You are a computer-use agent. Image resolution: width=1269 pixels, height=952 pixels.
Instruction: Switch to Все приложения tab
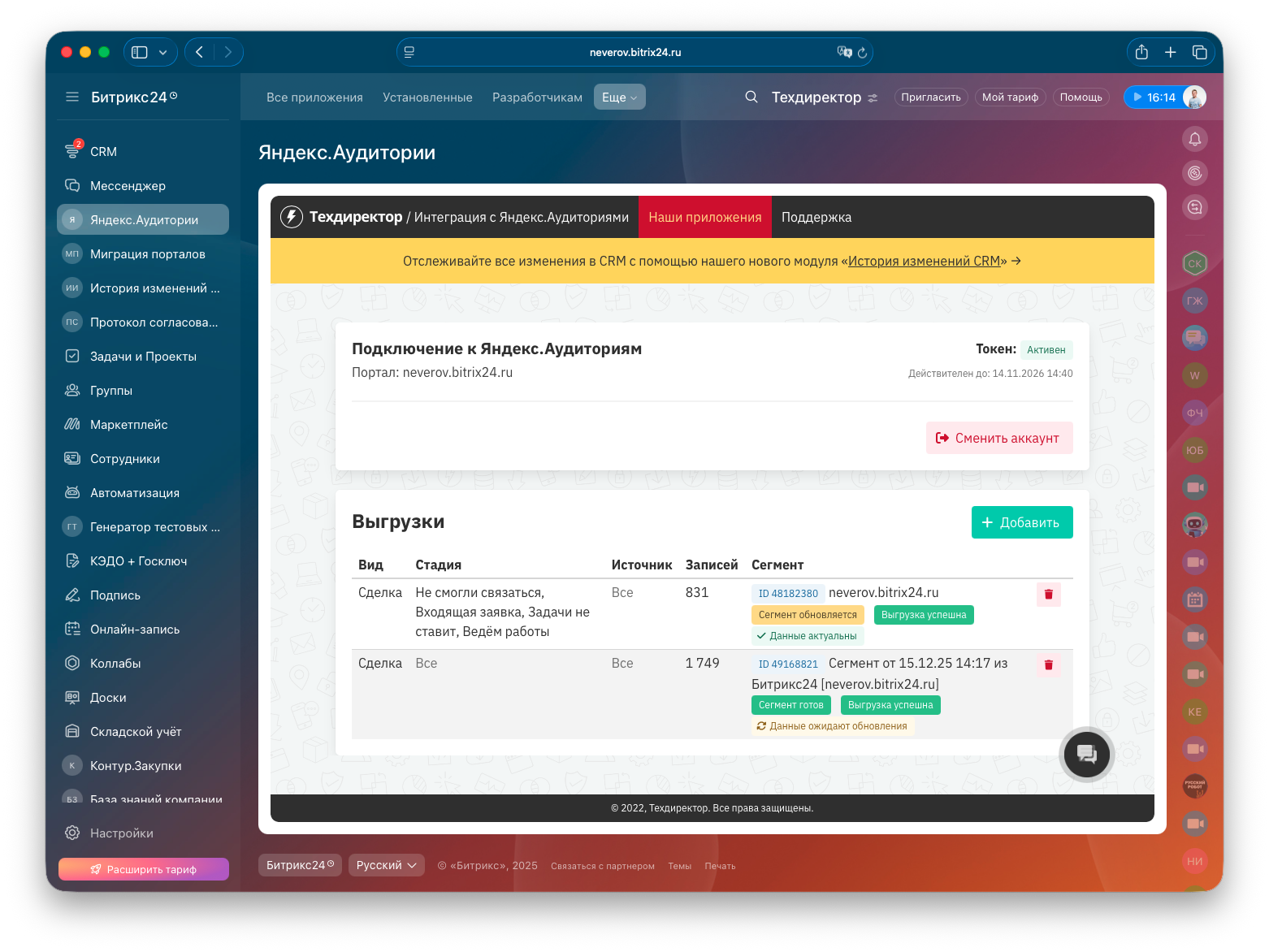click(x=314, y=97)
